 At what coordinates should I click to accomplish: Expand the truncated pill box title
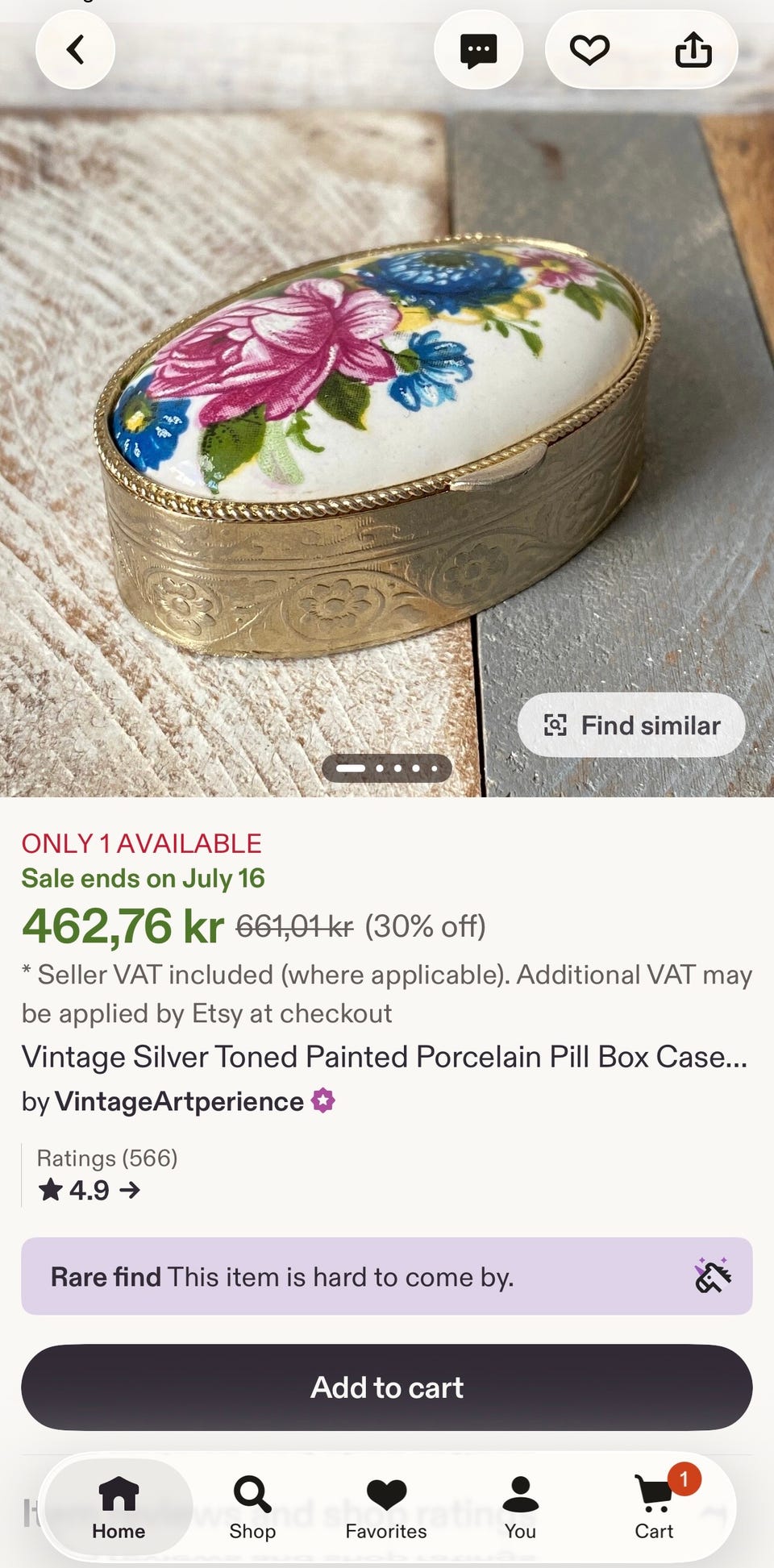(x=385, y=1057)
